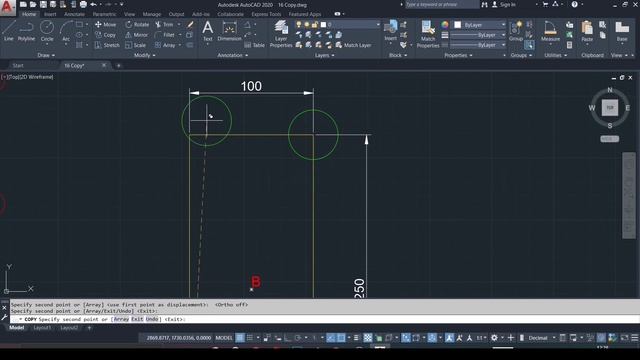Click the Mirror command
Screen dimensions: 640x360
[x=136, y=35]
